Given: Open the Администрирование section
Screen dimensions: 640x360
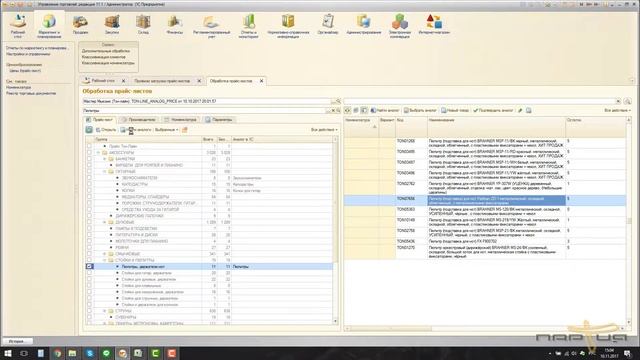Looking at the screenshot, I should point(364,24).
